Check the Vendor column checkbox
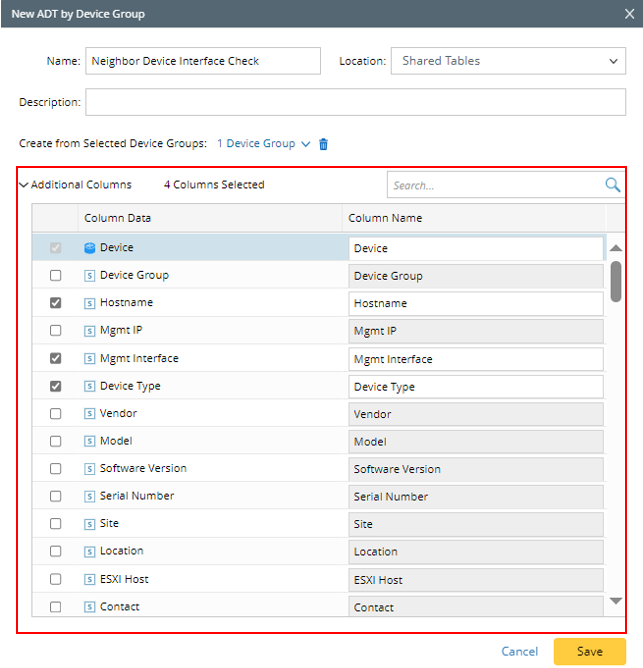The image size is (643, 668). [56, 414]
